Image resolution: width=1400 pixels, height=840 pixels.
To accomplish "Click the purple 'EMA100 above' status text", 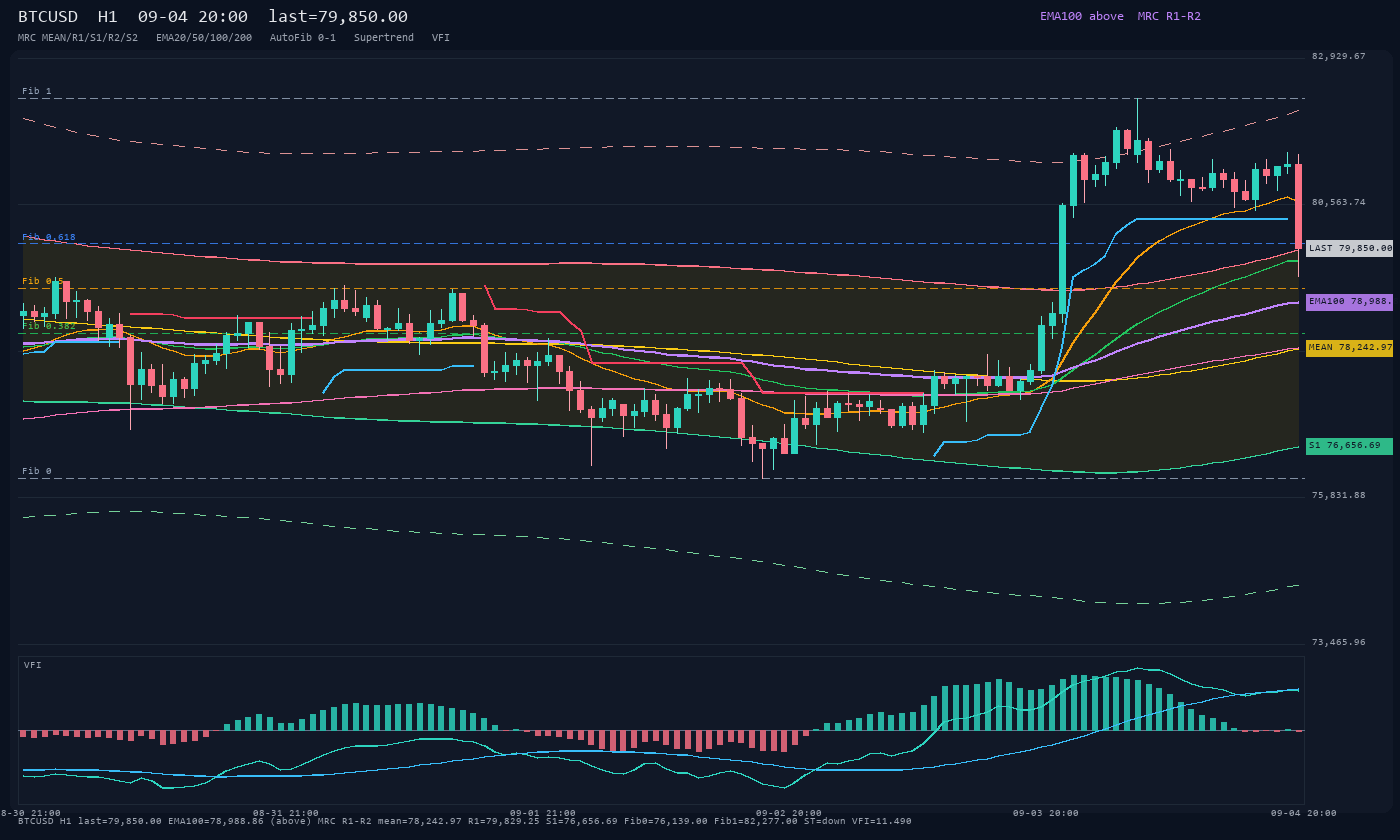I will [x=1081, y=16].
